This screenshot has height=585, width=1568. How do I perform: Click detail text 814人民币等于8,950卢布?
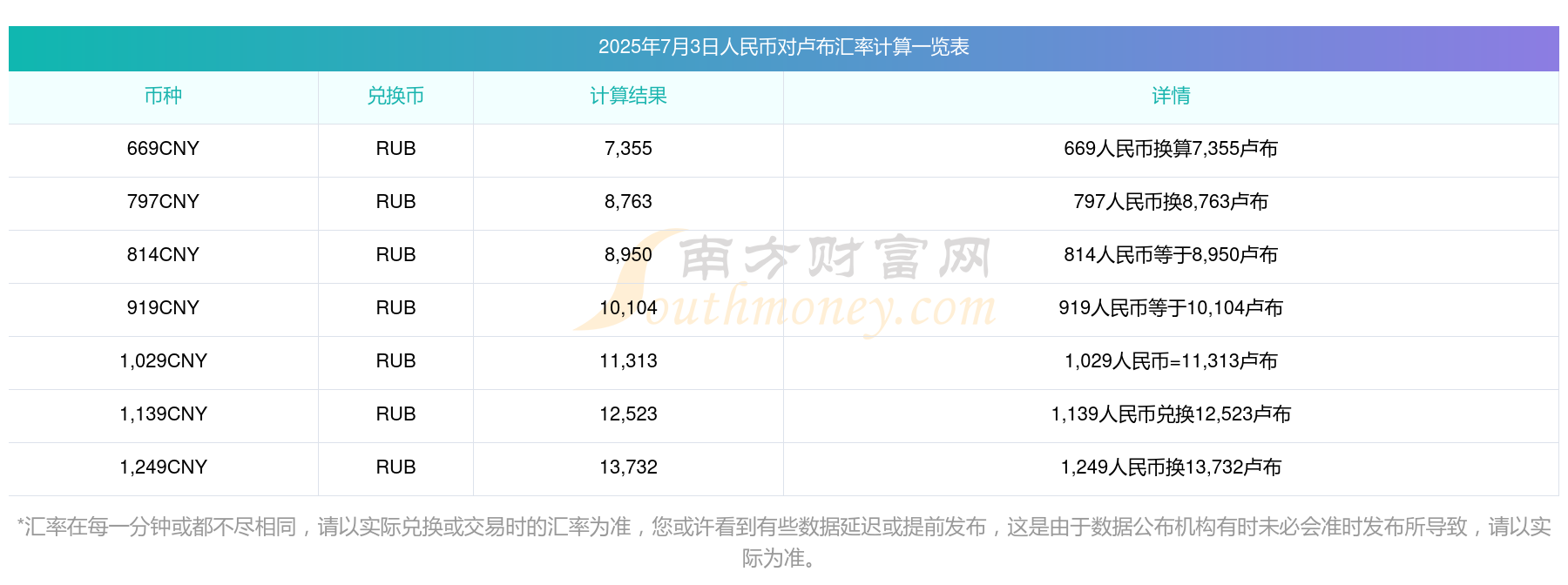1171,255
